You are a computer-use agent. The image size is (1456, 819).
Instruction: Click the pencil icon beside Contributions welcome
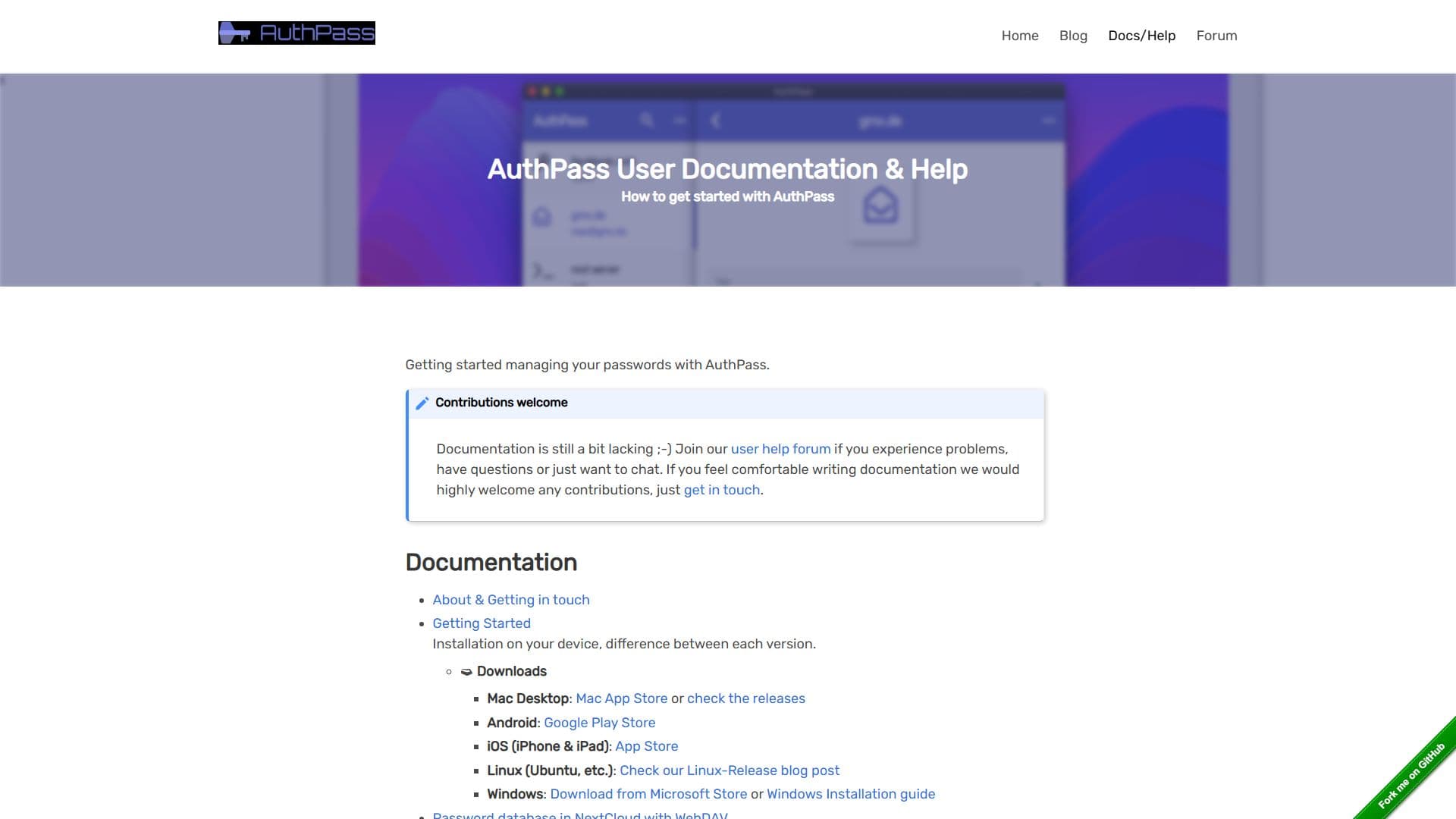pos(422,403)
